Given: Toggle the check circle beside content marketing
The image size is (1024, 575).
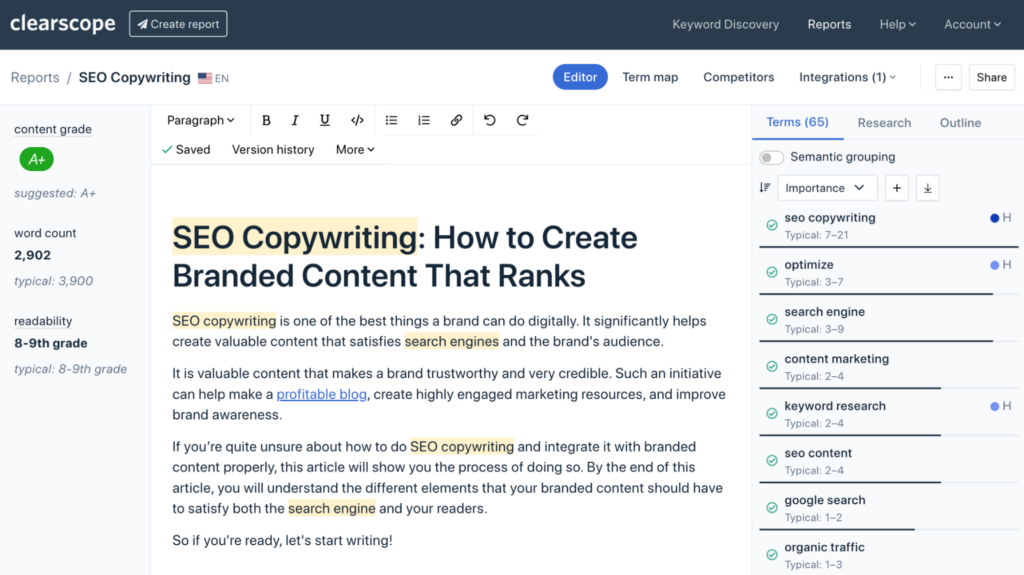Looking at the screenshot, I should tap(772, 367).
